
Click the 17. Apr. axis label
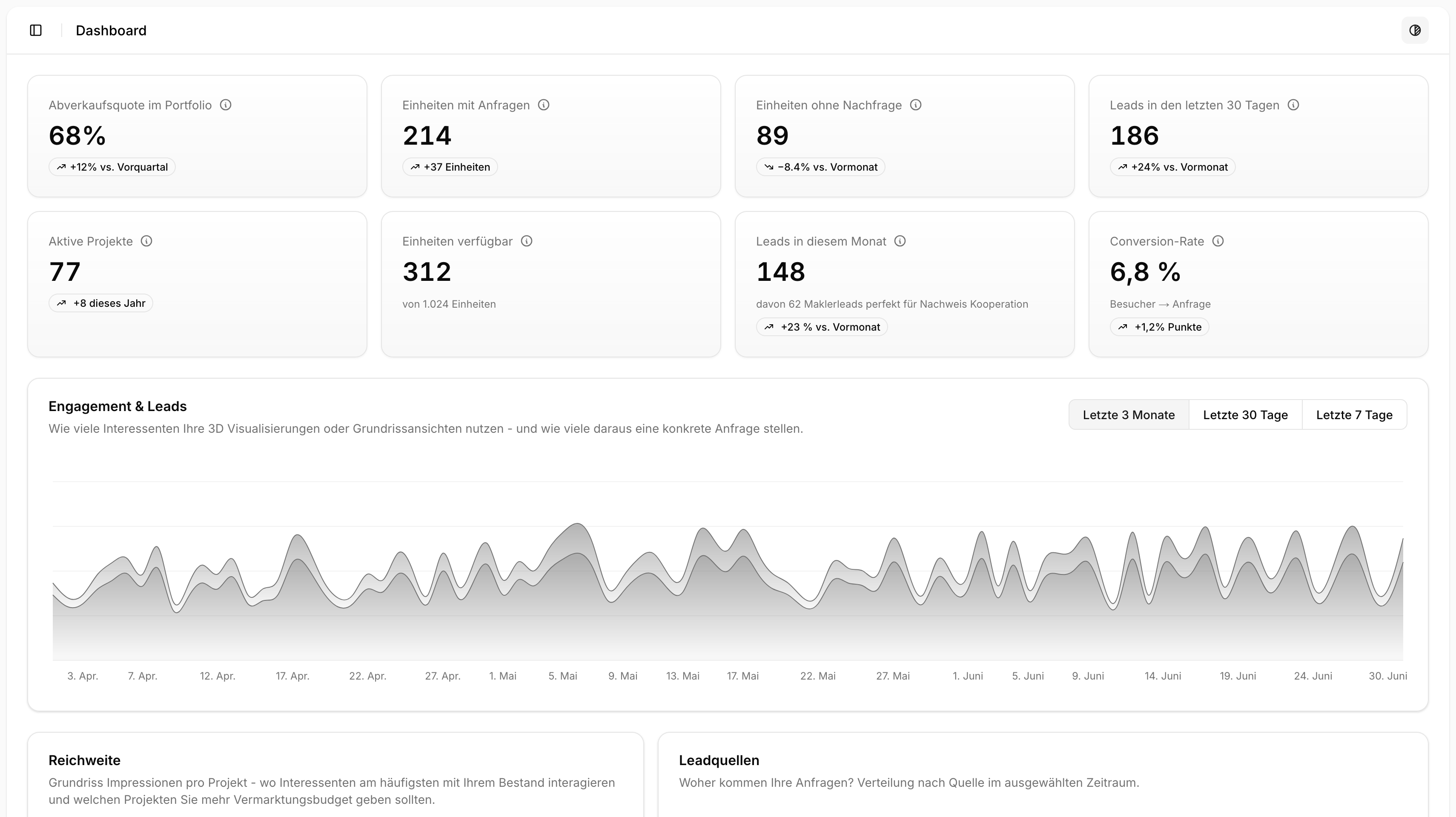click(x=292, y=676)
